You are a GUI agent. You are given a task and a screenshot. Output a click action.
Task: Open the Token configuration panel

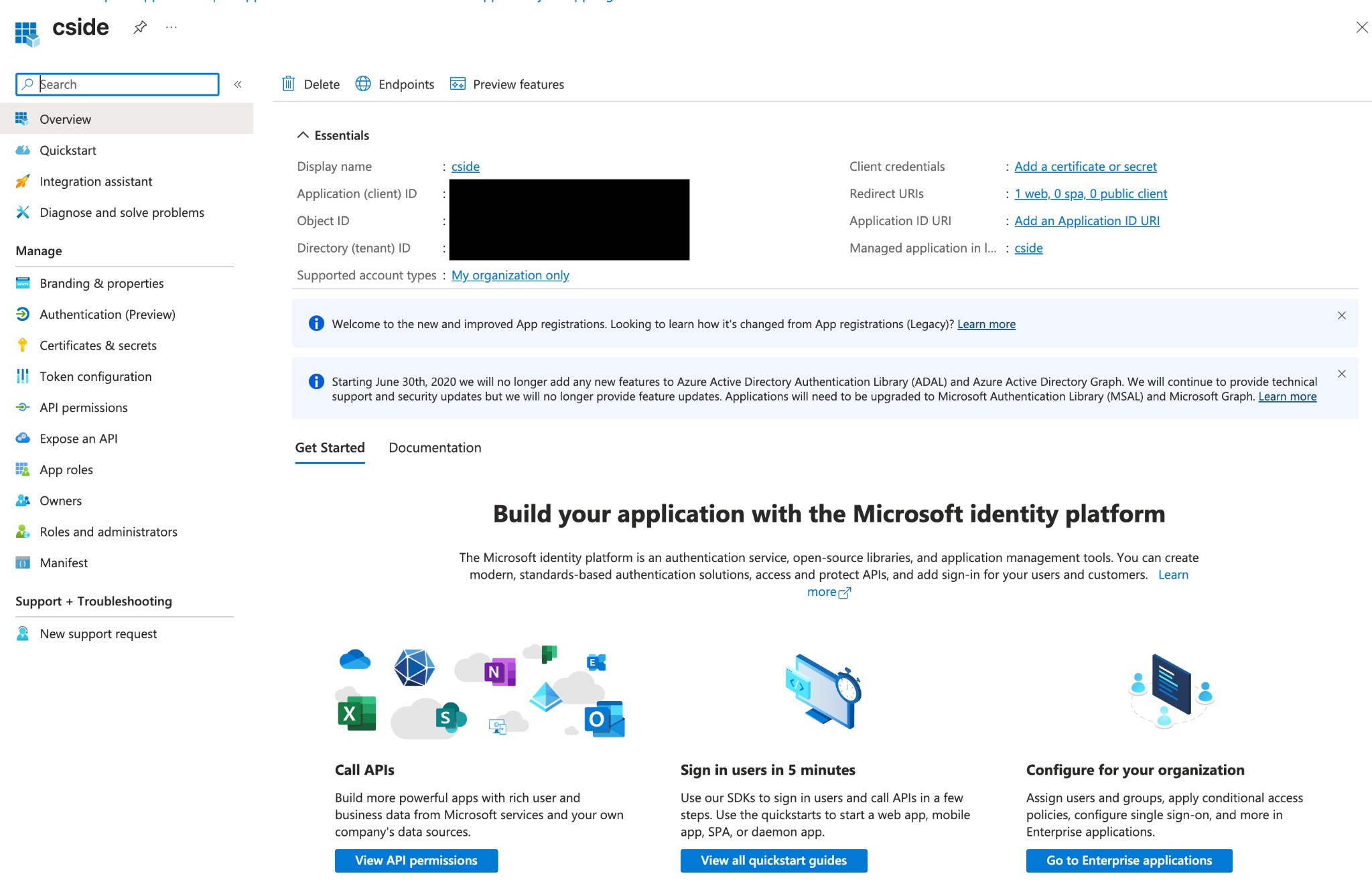pos(95,376)
